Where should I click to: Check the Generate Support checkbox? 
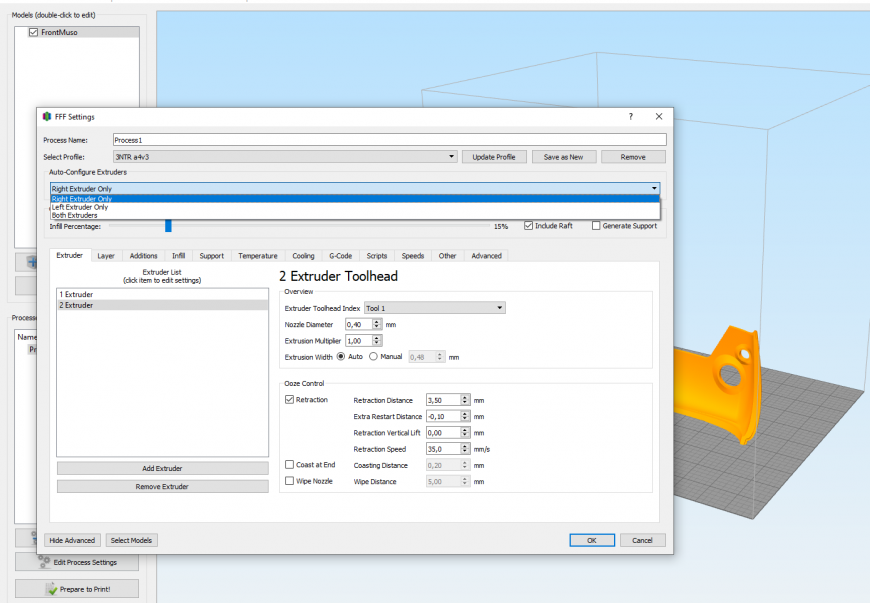[596, 225]
